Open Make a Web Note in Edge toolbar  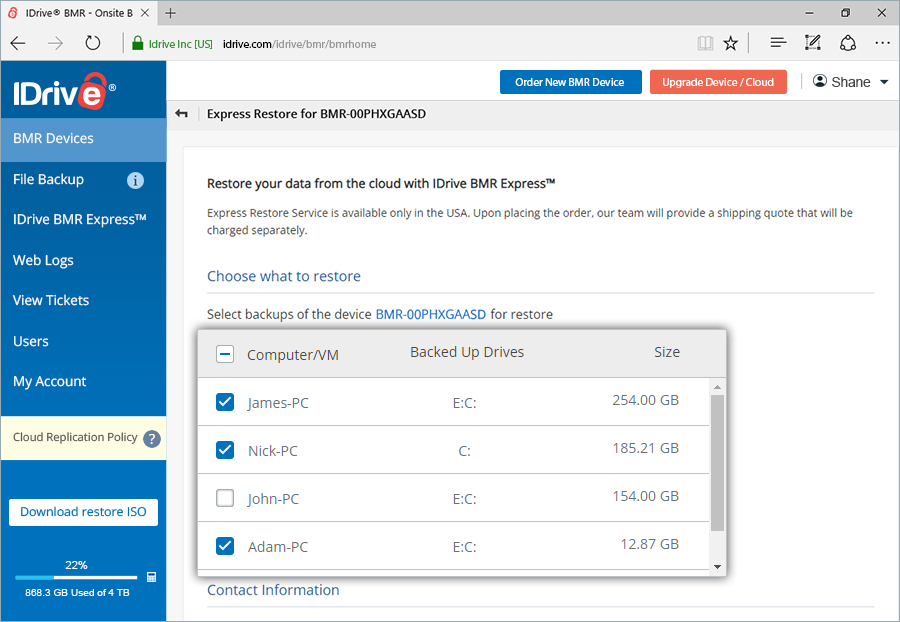click(812, 42)
